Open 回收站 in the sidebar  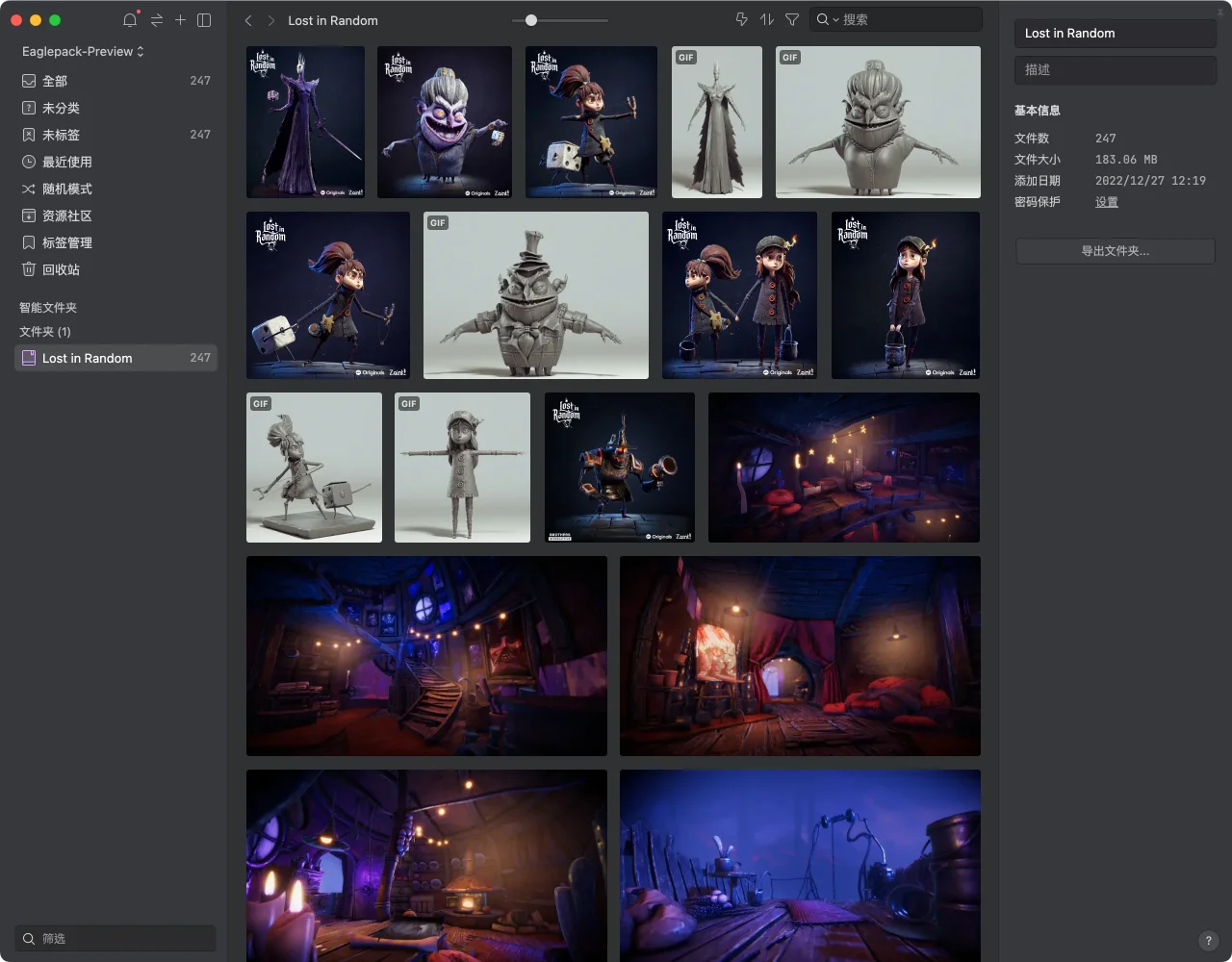point(115,269)
